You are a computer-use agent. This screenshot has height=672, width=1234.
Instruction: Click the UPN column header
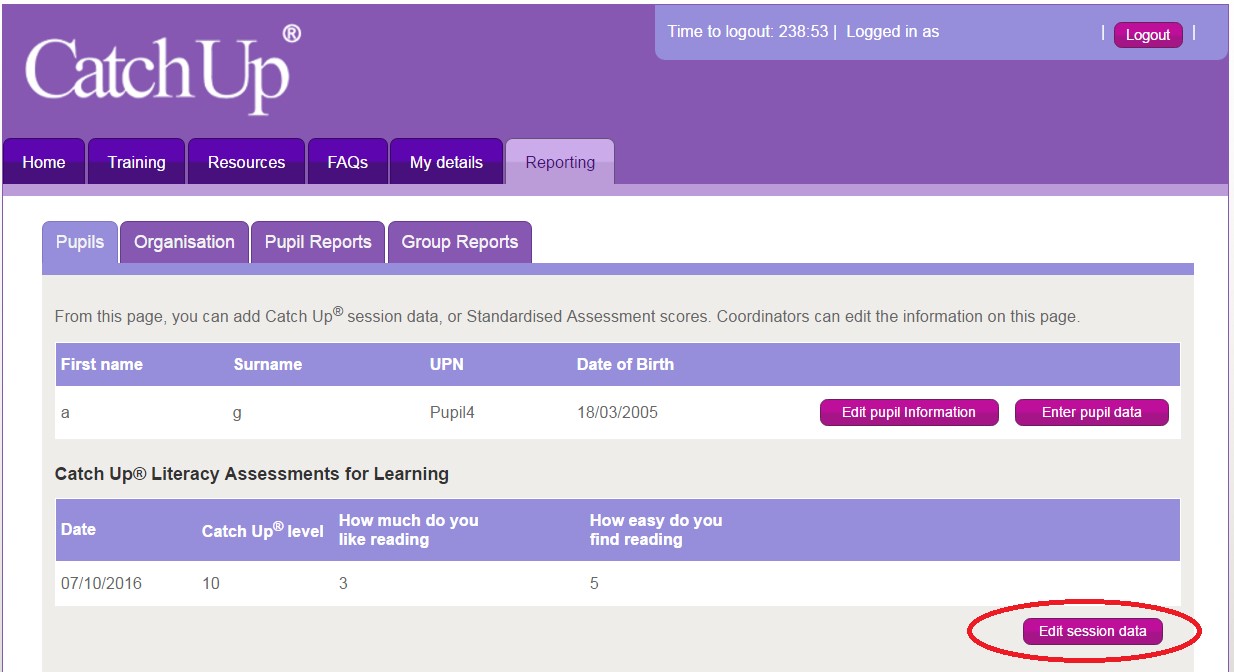tap(447, 364)
